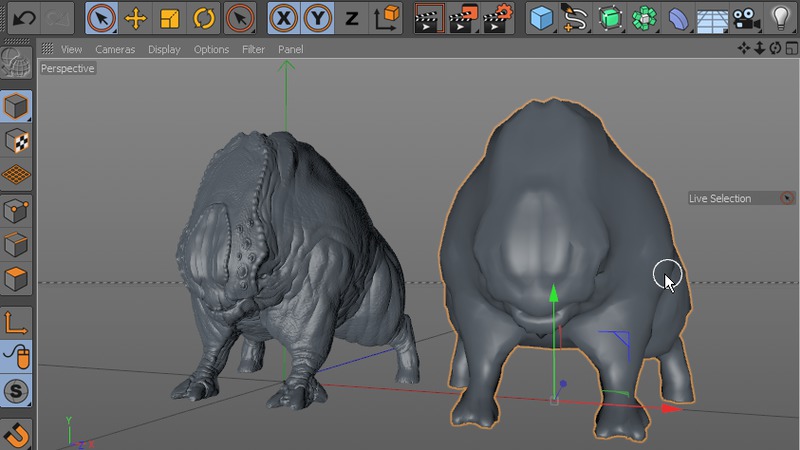The width and height of the screenshot is (800, 450).
Task: Select the Scale tool
Action: (170, 18)
